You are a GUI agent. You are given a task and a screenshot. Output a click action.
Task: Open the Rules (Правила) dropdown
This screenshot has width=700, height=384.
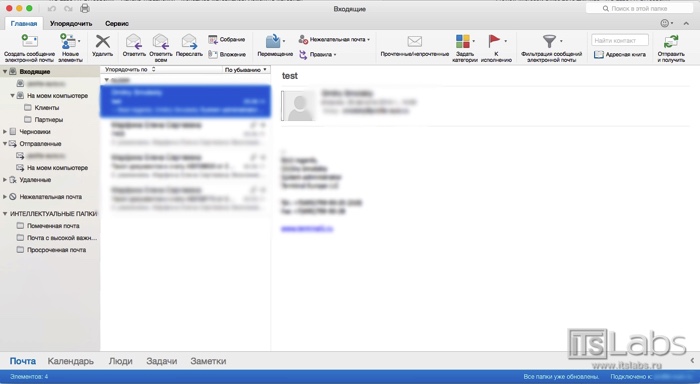click(317, 54)
